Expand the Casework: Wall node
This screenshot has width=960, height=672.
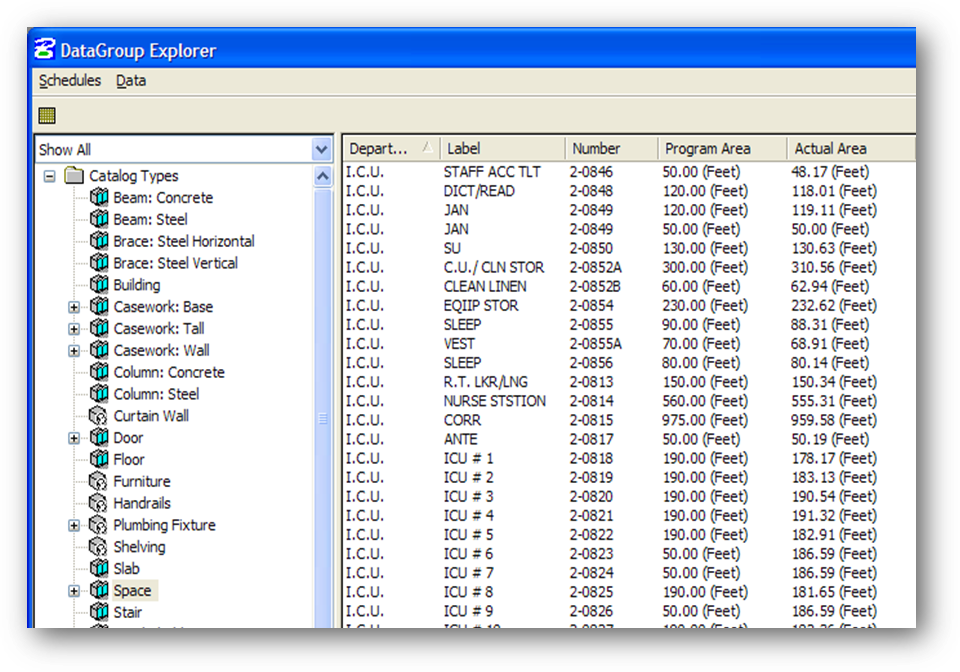pos(74,351)
